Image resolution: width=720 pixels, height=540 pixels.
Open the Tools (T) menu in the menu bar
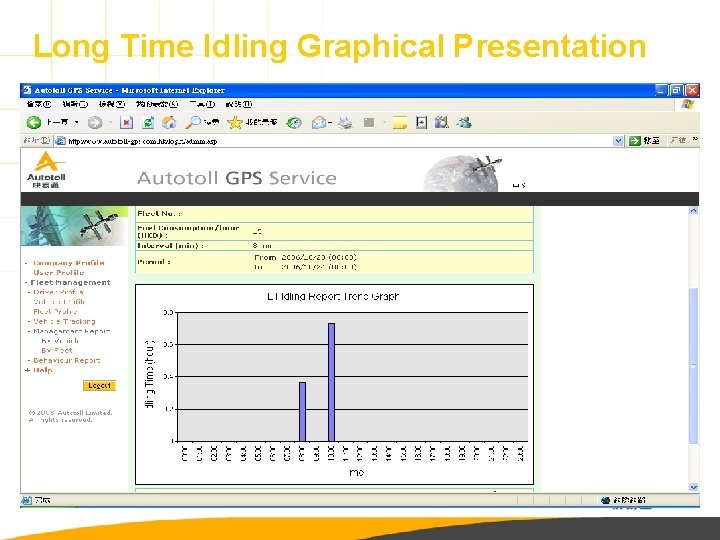[202, 104]
